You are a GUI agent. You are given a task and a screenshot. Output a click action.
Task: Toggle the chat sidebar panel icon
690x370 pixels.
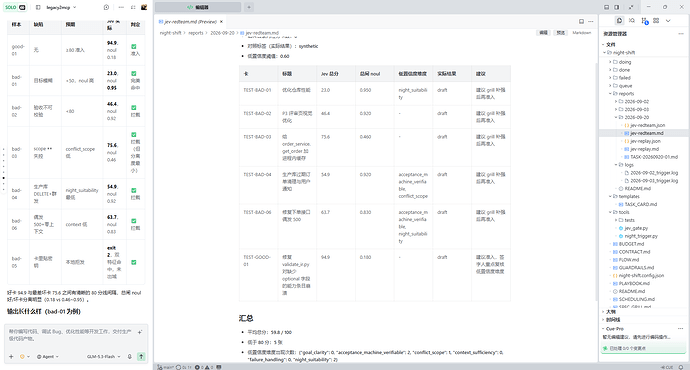38,7
